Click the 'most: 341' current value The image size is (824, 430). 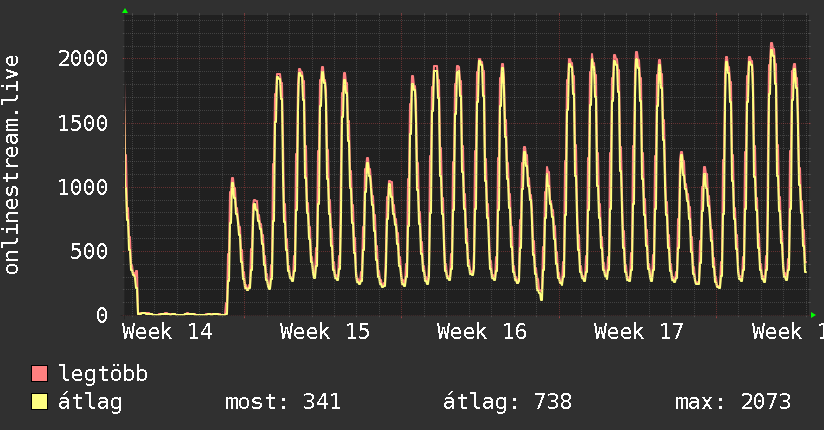click(283, 402)
